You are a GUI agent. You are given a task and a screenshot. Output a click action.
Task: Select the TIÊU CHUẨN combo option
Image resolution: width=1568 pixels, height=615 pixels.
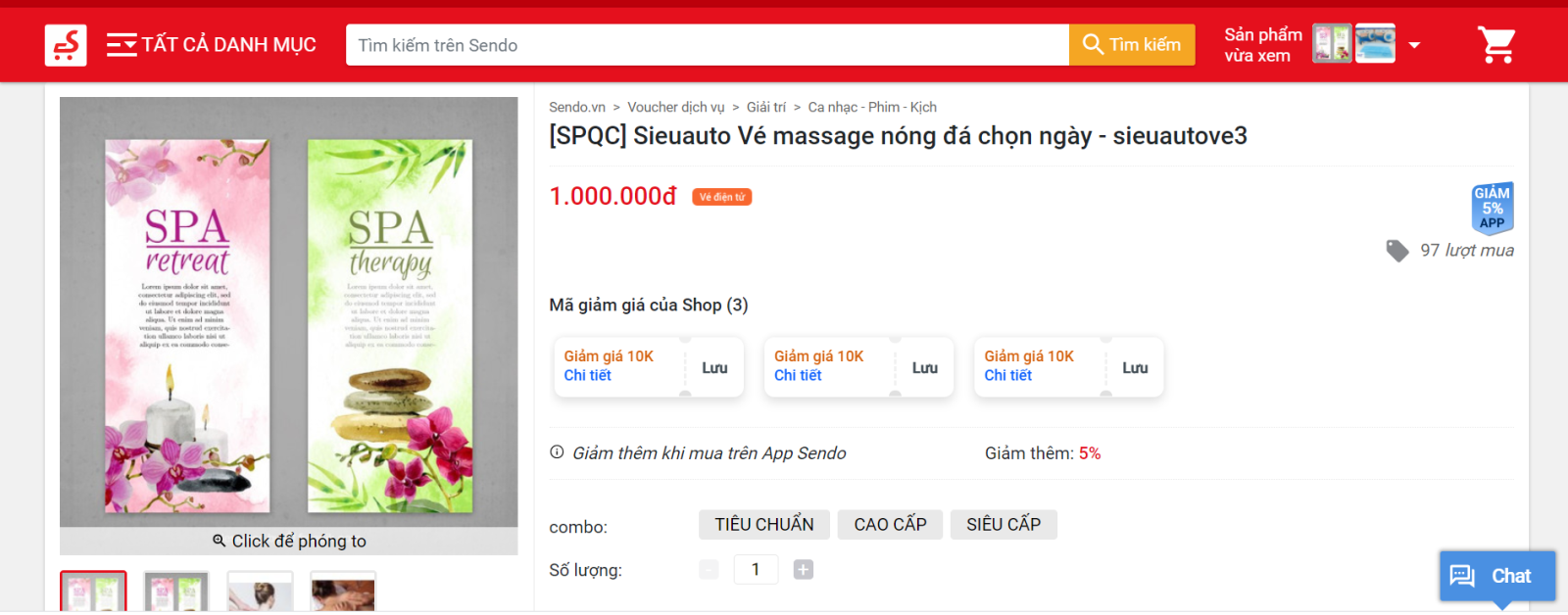coord(763,525)
